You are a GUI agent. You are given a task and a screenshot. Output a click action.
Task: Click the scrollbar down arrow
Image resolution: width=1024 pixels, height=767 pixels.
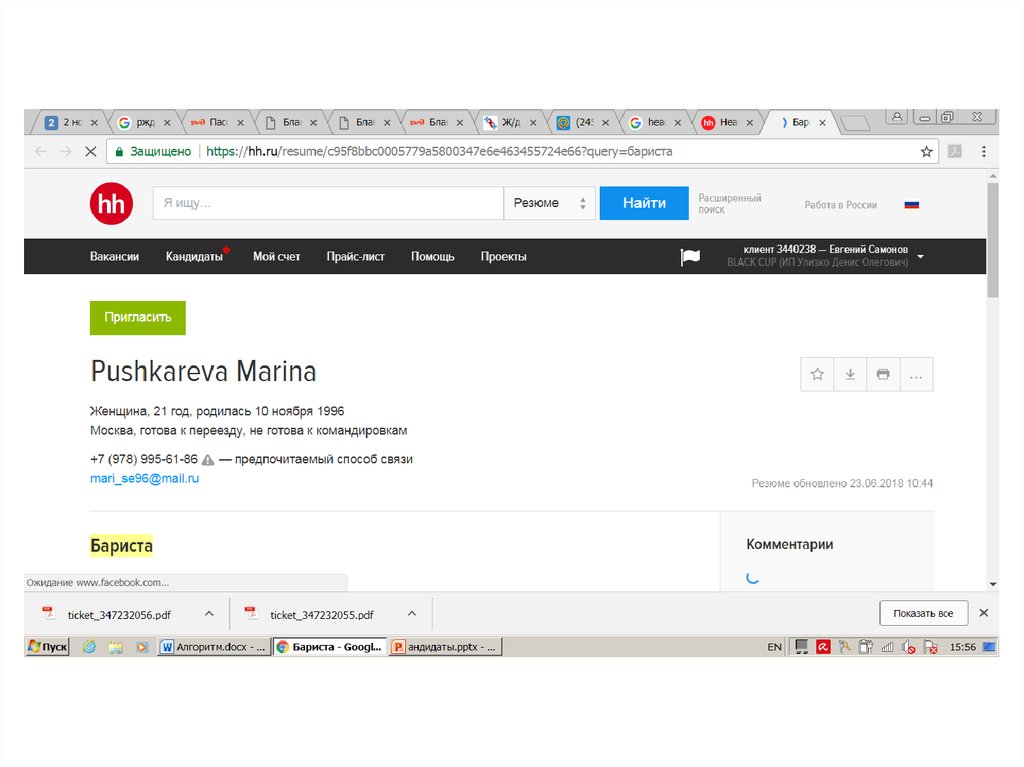pyautogui.click(x=993, y=584)
